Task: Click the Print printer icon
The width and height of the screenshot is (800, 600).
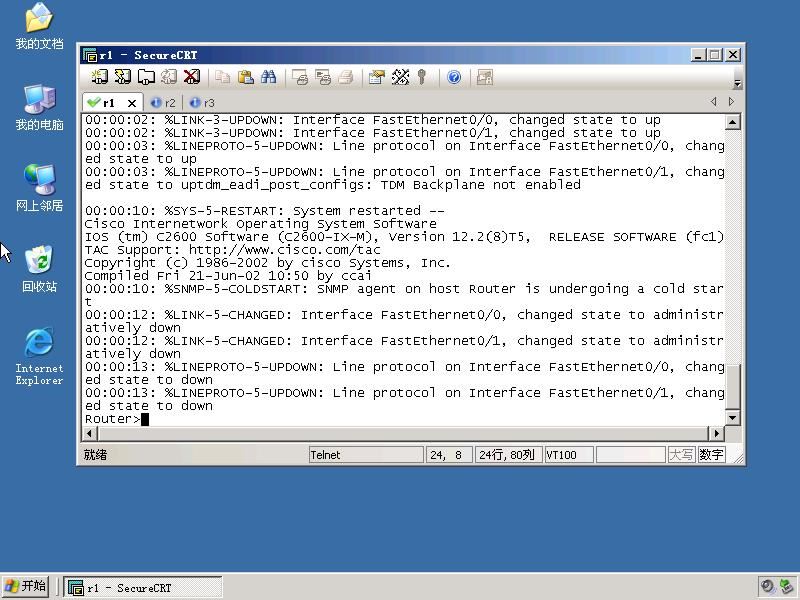Action: (x=346, y=77)
